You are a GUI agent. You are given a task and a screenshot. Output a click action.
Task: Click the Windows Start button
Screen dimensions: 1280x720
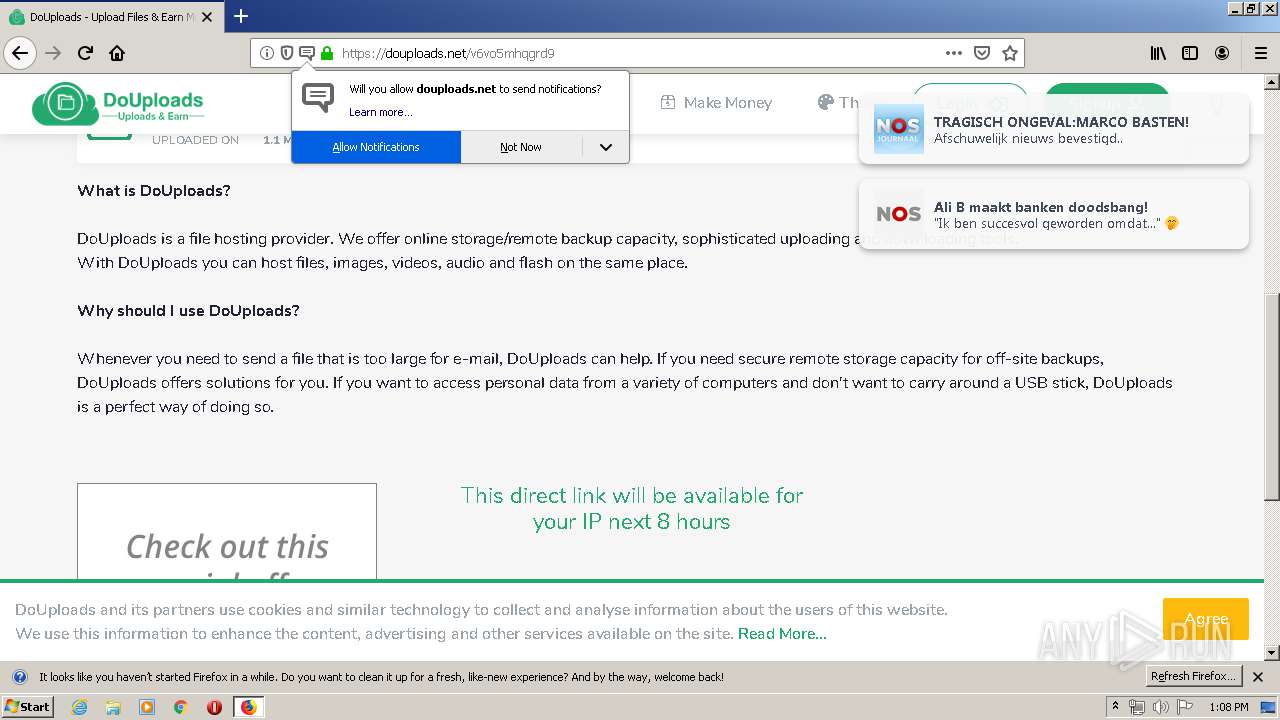28,707
